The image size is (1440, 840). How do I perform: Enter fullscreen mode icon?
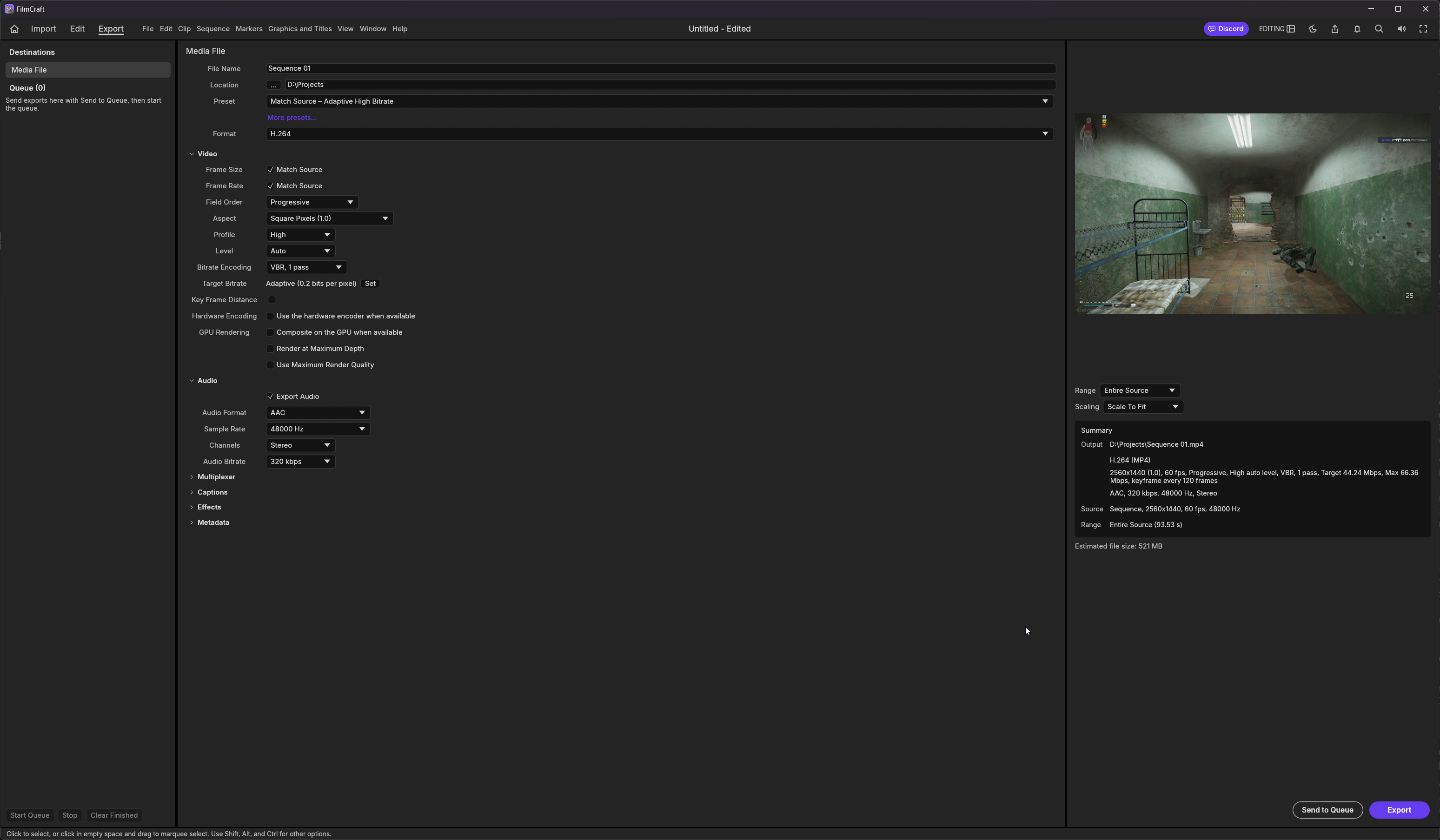pos(1423,28)
